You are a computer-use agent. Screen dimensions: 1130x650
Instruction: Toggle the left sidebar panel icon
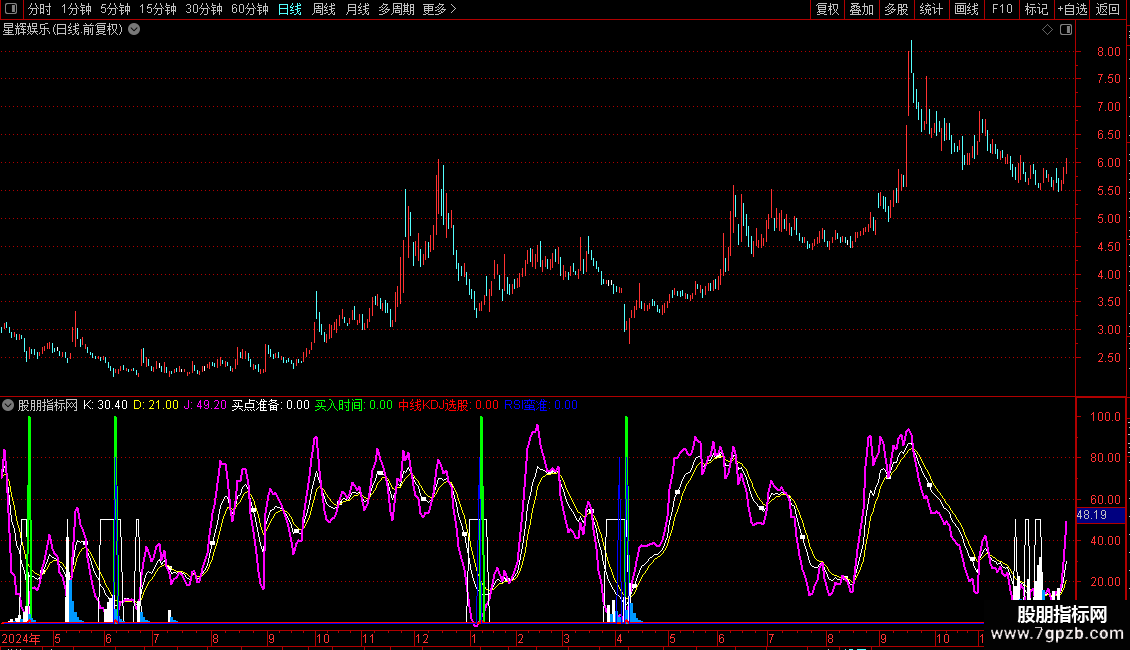coord(11,9)
